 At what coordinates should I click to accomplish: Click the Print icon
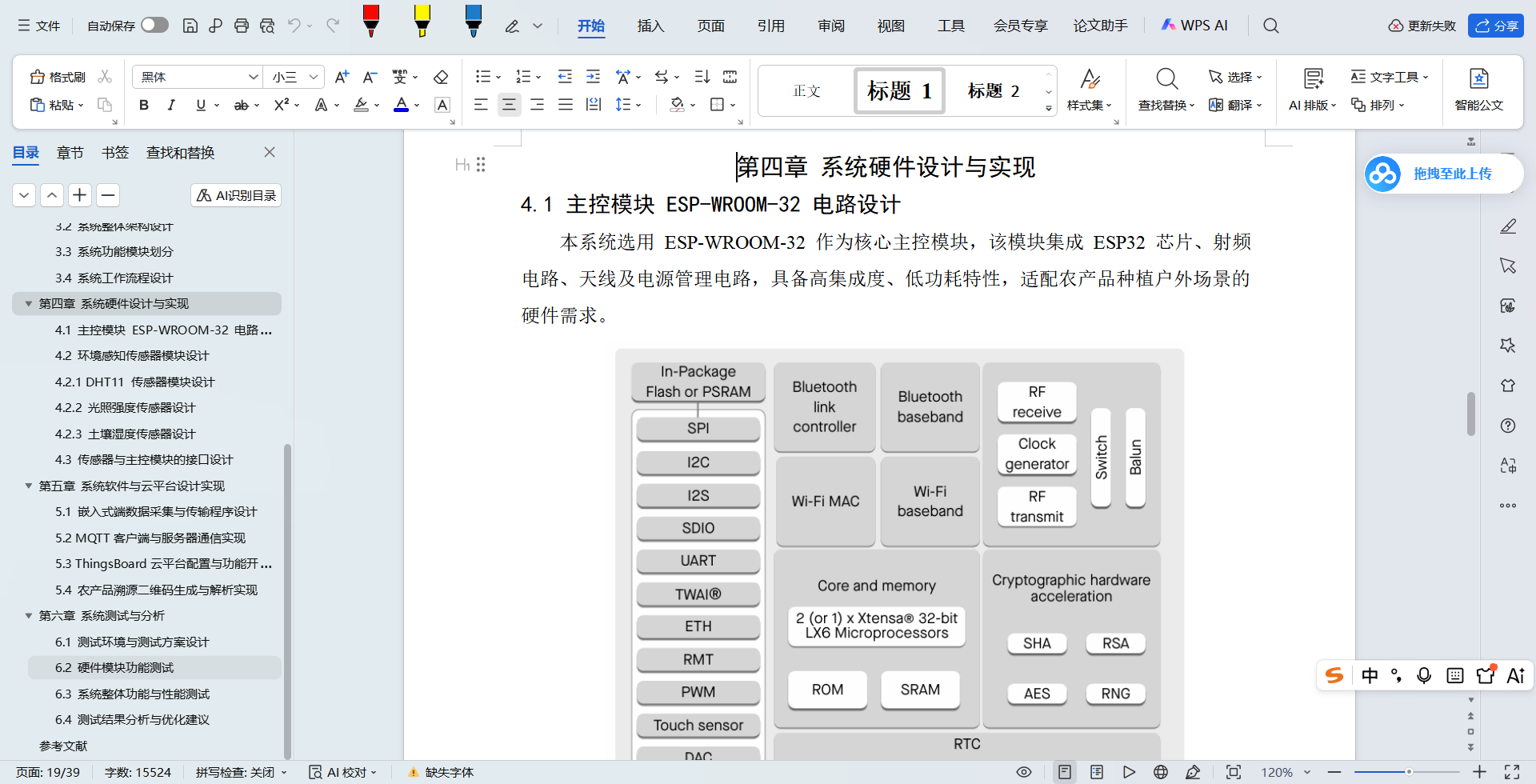242,26
